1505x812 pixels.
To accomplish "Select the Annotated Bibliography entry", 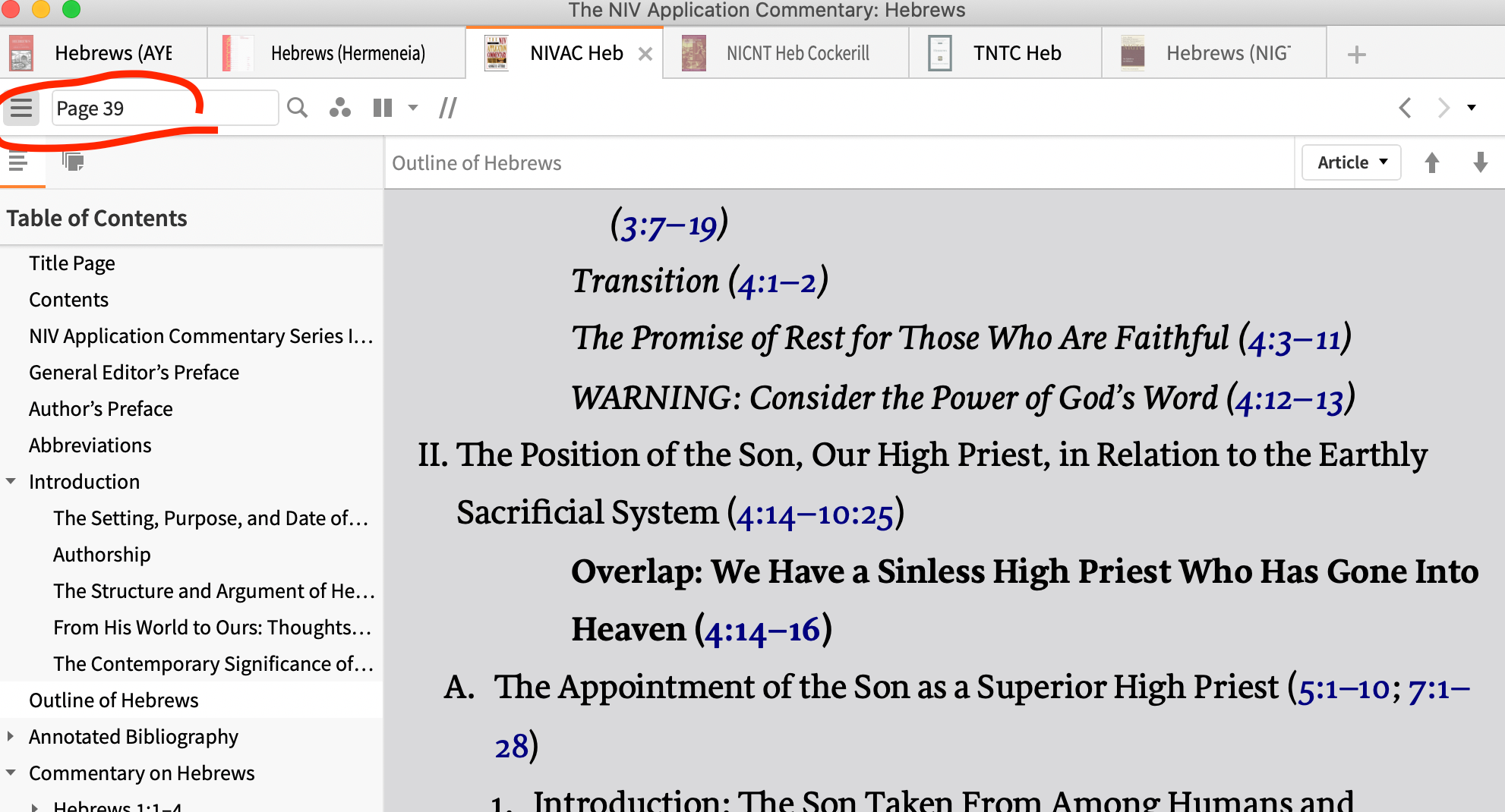I will pos(133,737).
